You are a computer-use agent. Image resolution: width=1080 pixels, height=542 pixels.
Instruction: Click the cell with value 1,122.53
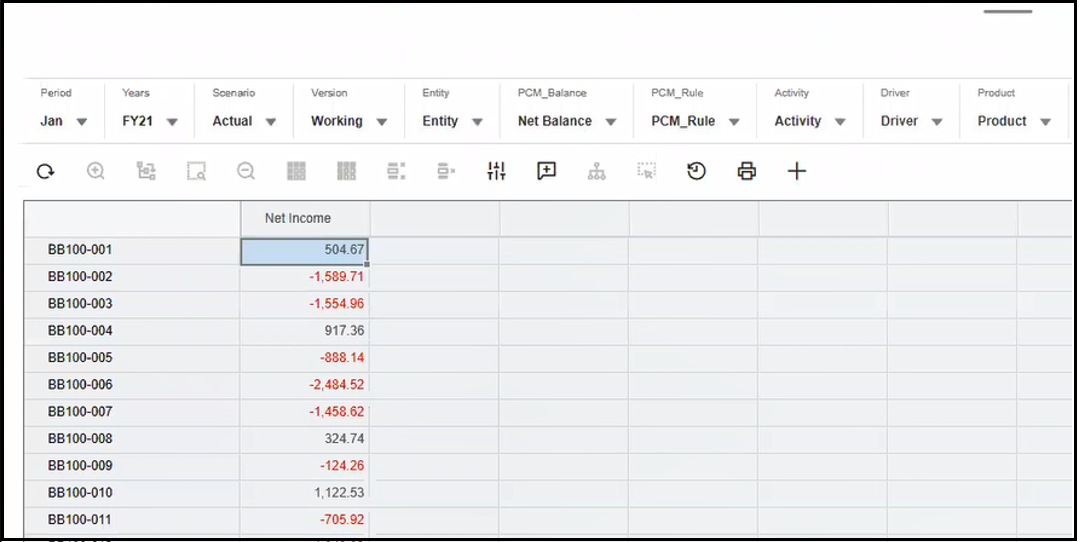pos(304,493)
